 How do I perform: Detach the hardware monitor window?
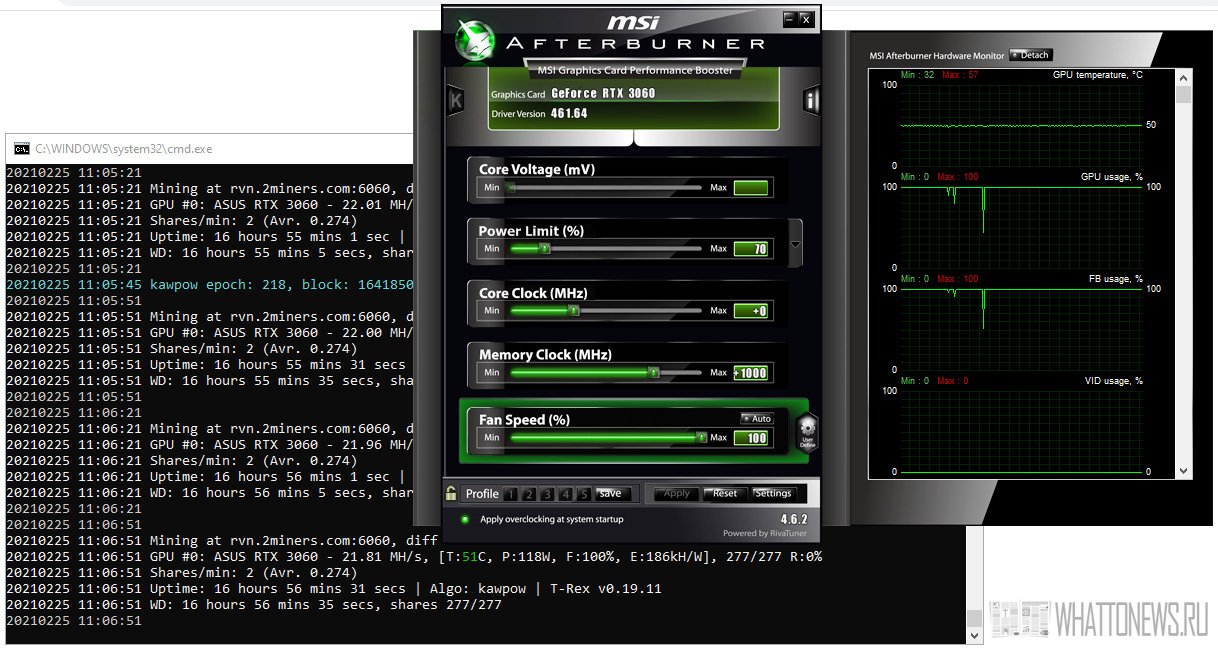click(x=1030, y=55)
